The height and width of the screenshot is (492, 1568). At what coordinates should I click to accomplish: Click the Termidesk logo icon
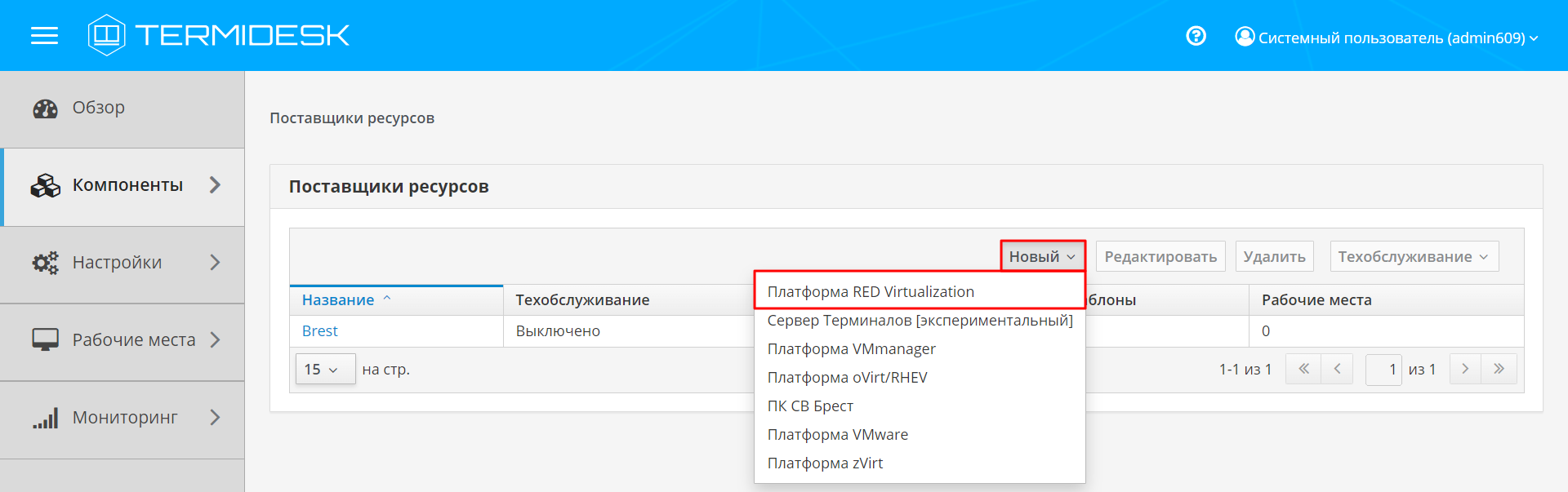(106, 35)
